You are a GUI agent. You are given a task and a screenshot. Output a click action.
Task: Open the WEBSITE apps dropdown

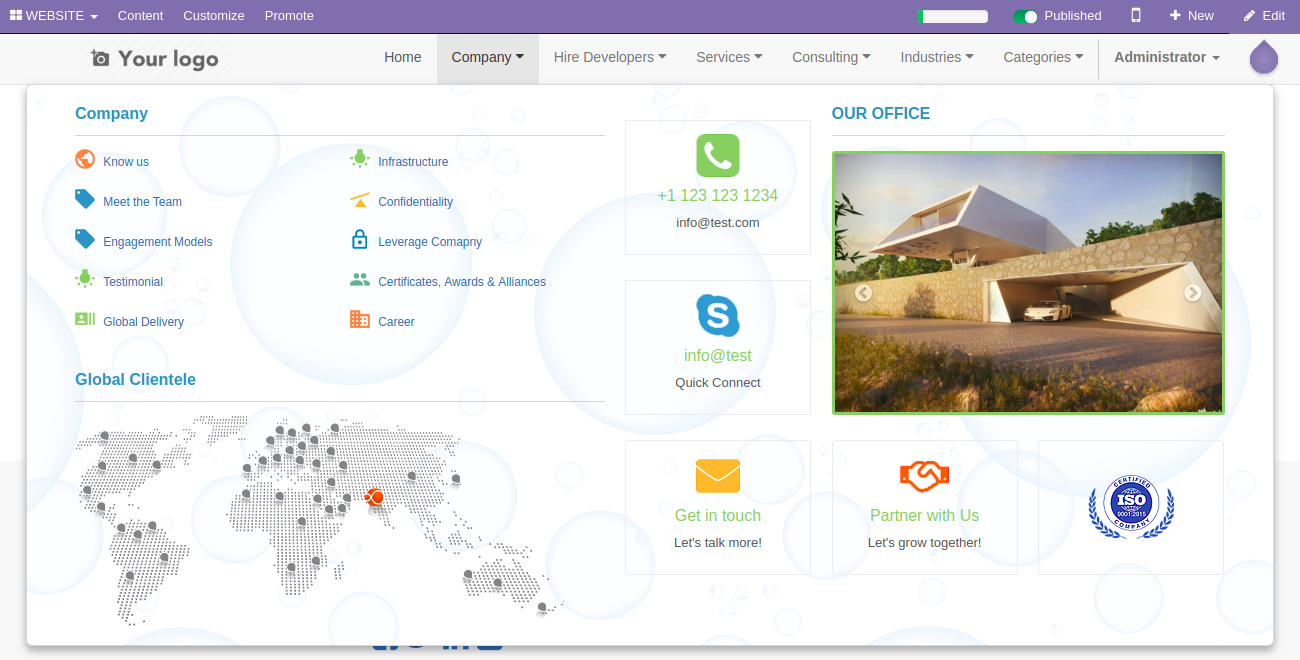point(54,15)
